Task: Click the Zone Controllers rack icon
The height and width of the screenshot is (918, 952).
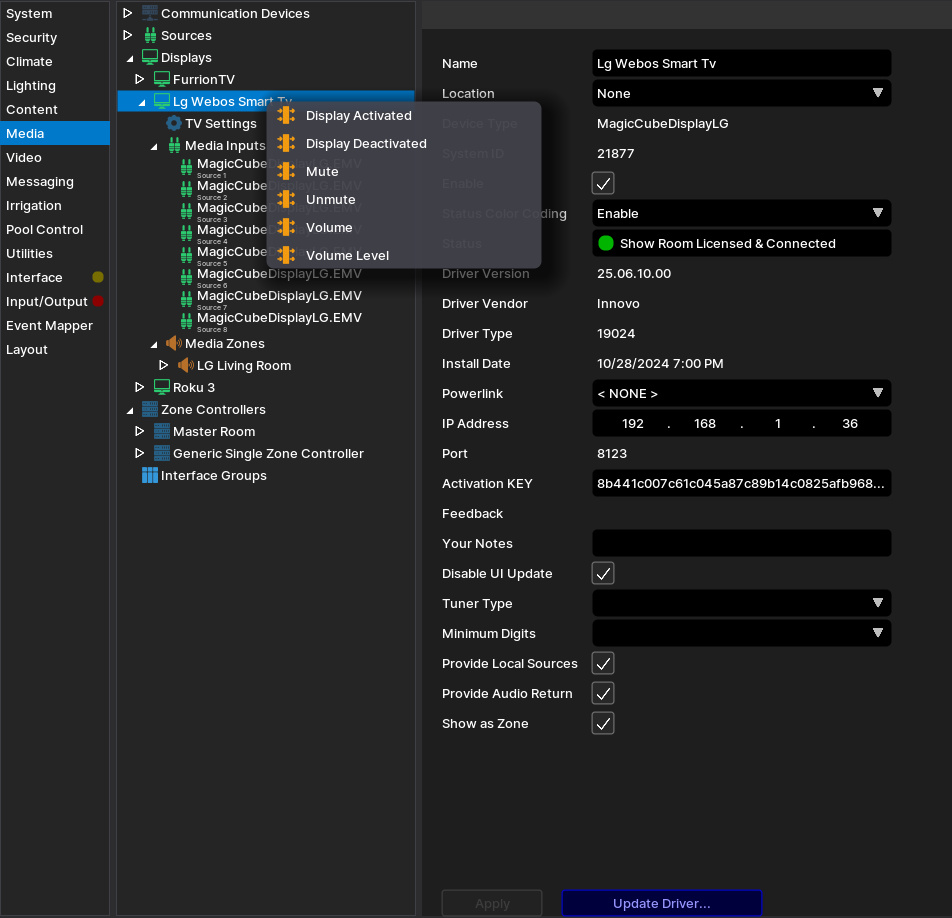Action: pyautogui.click(x=150, y=409)
